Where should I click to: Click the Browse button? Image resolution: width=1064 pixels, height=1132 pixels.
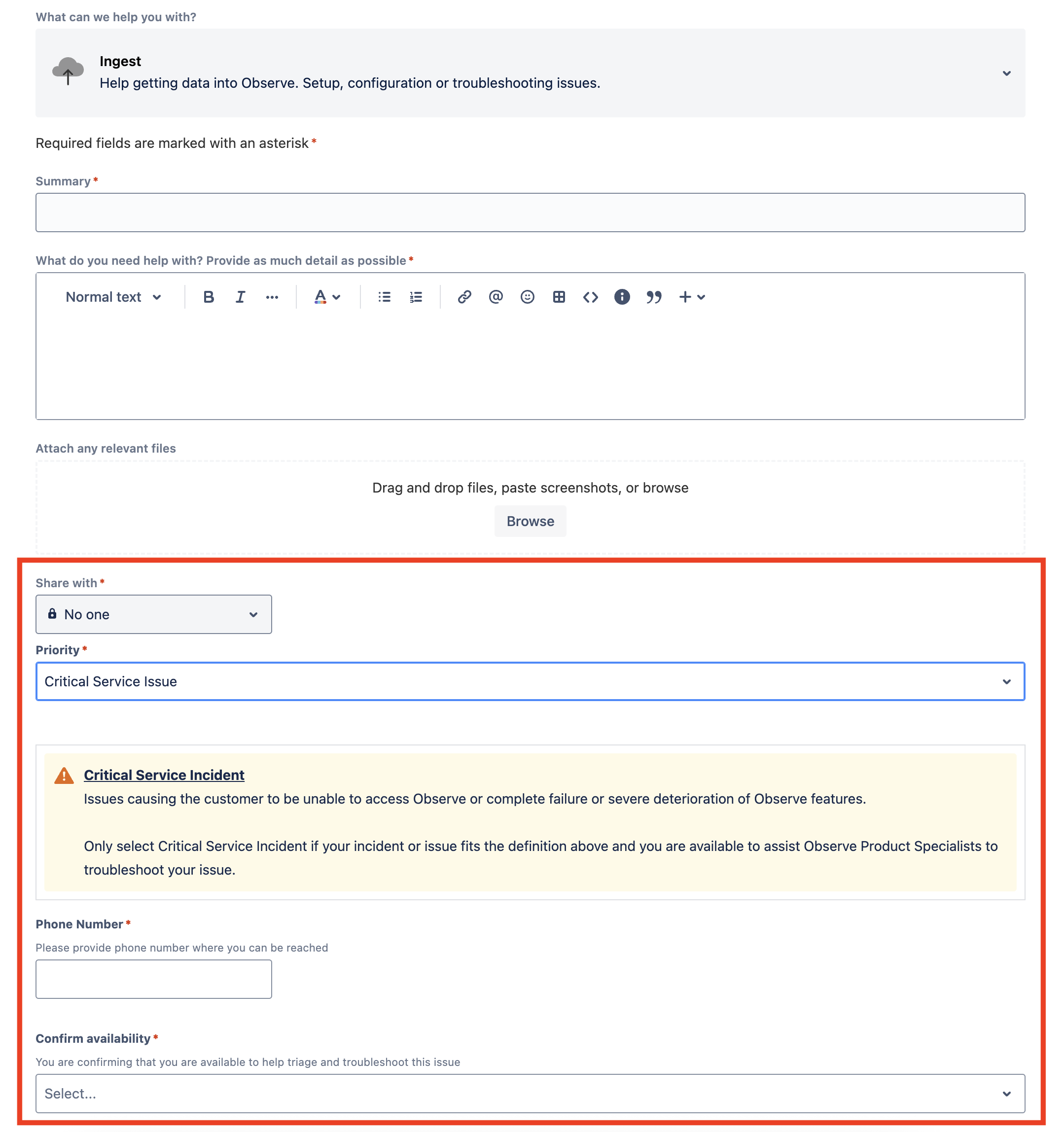point(530,522)
